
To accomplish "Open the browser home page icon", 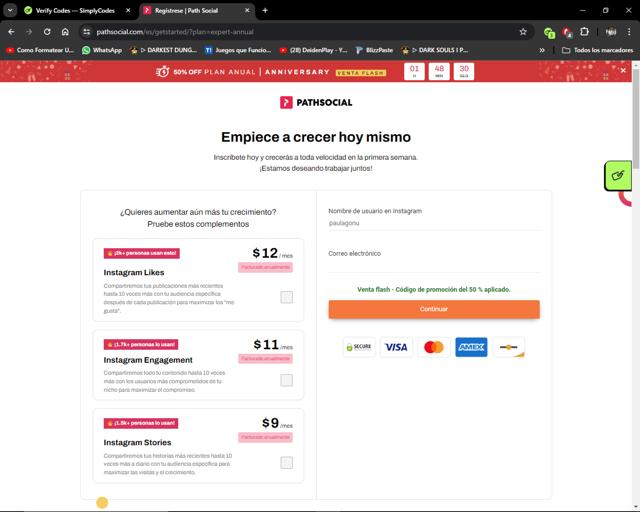I will (65, 32).
